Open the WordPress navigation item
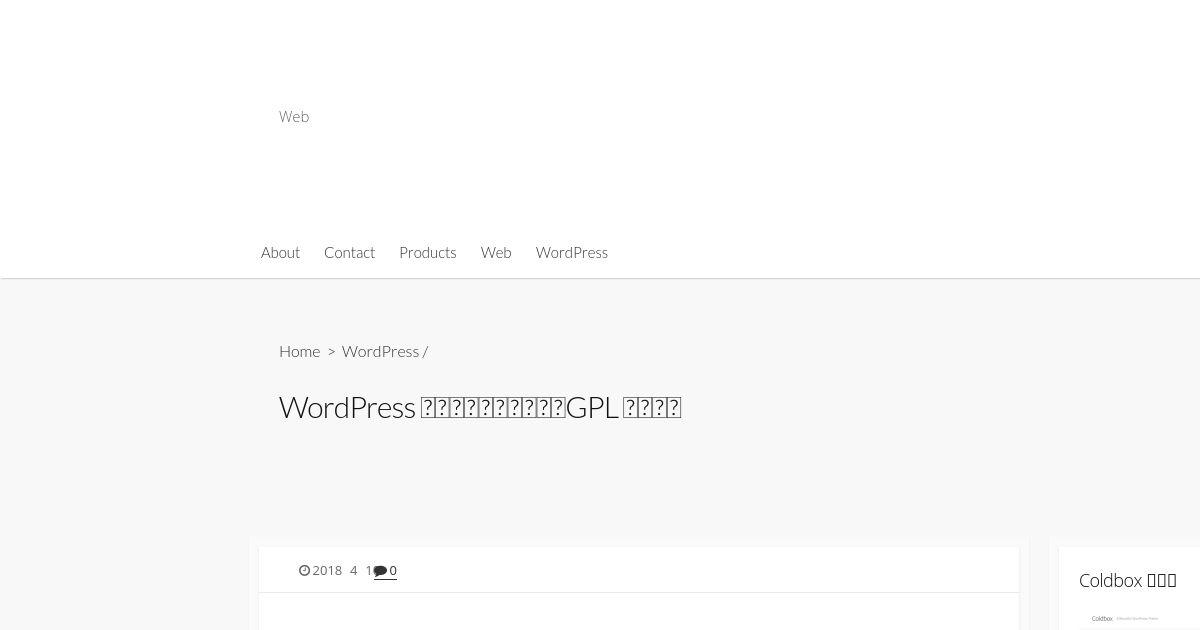Image resolution: width=1200 pixels, height=630 pixels. (571, 252)
